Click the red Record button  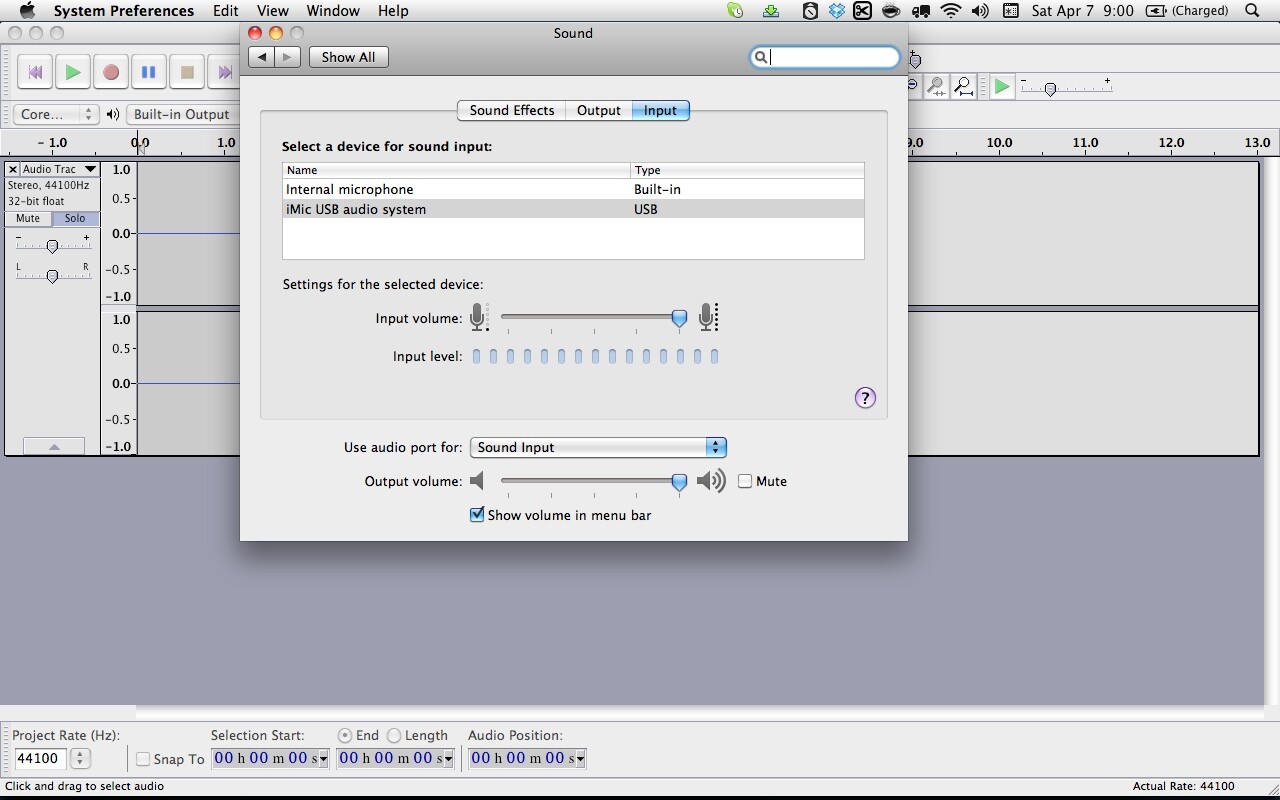click(x=111, y=72)
